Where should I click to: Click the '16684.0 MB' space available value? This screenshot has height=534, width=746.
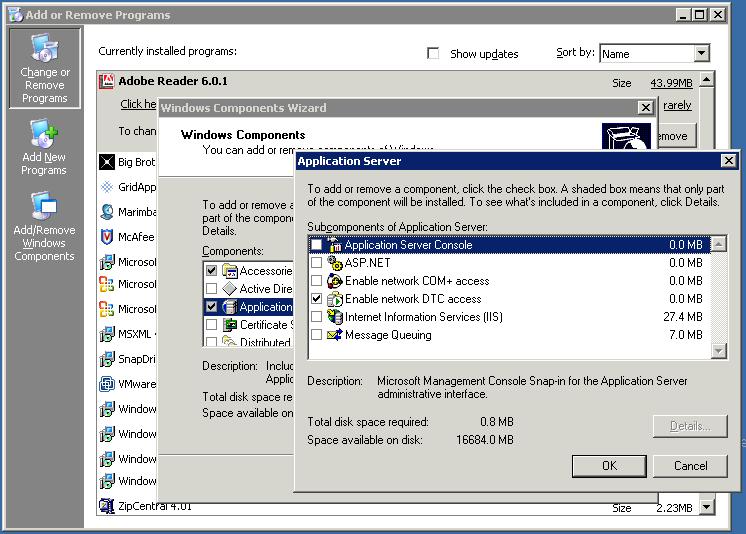485,440
